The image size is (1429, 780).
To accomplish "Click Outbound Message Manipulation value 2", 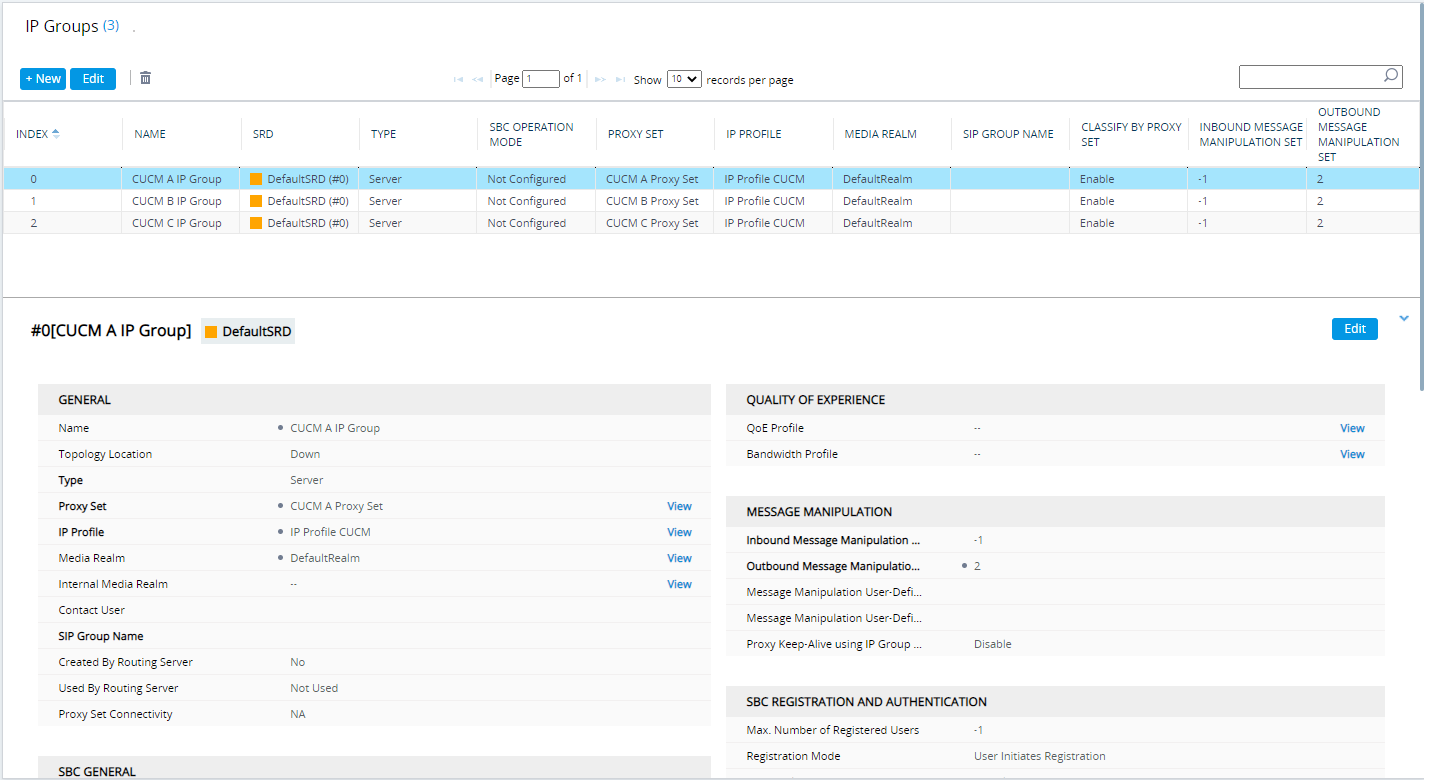I will point(977,566).
